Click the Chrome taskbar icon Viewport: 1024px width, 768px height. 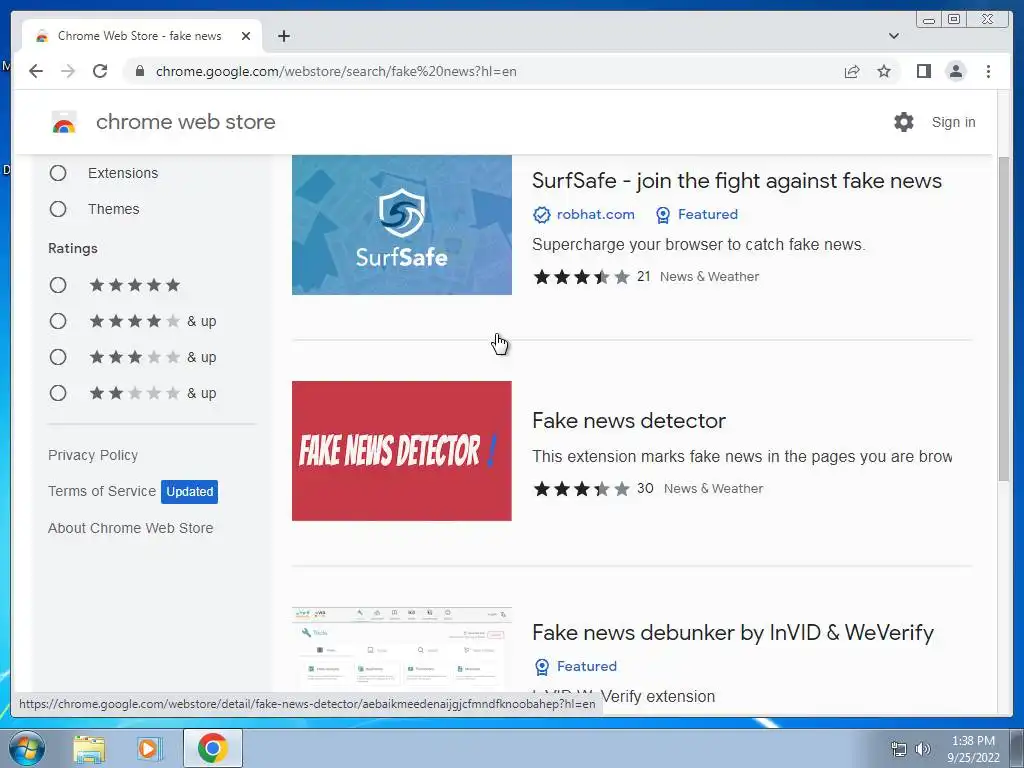[x=213, y=748]
